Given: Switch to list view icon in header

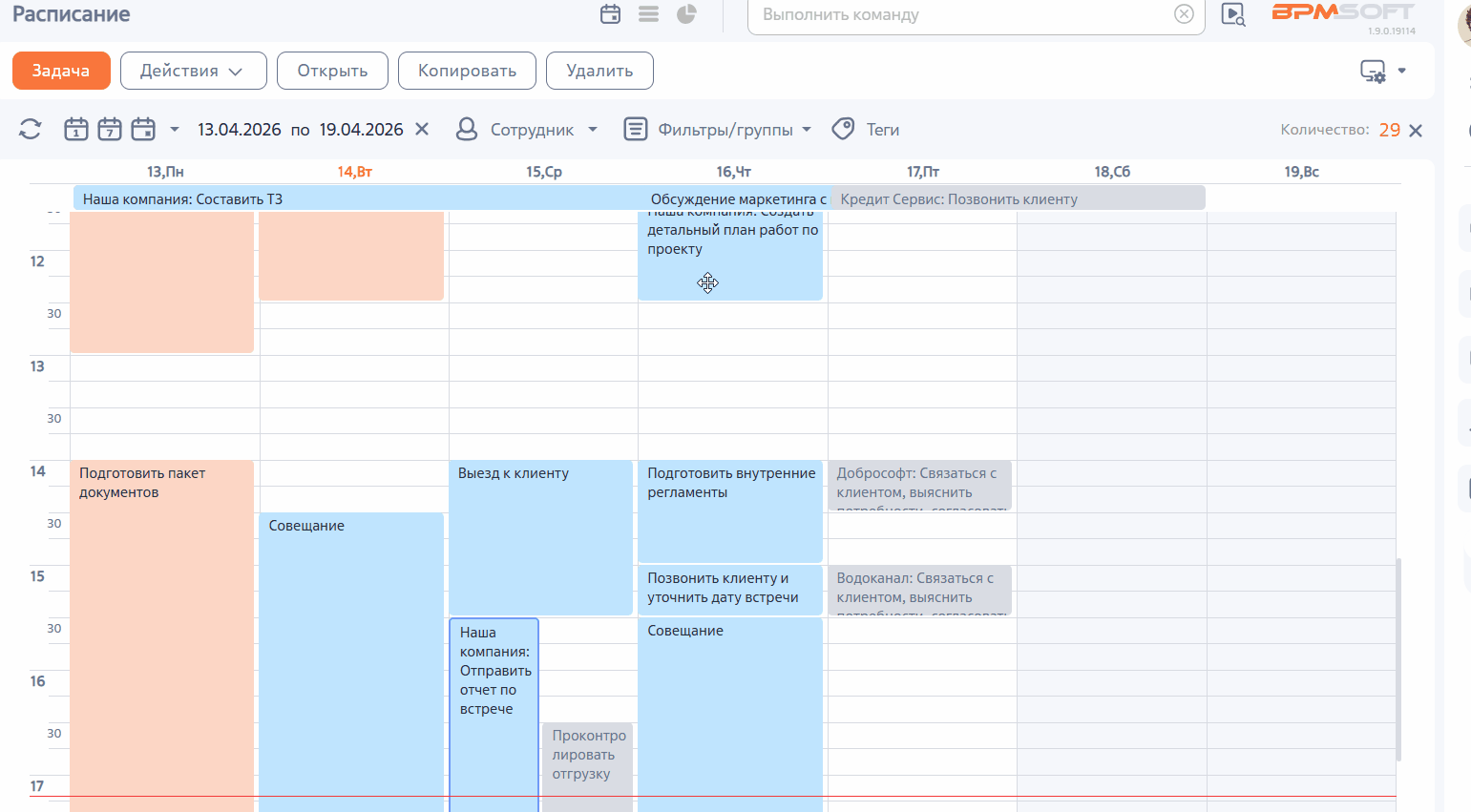Looking at the screenshot, I should coord(649,14).
